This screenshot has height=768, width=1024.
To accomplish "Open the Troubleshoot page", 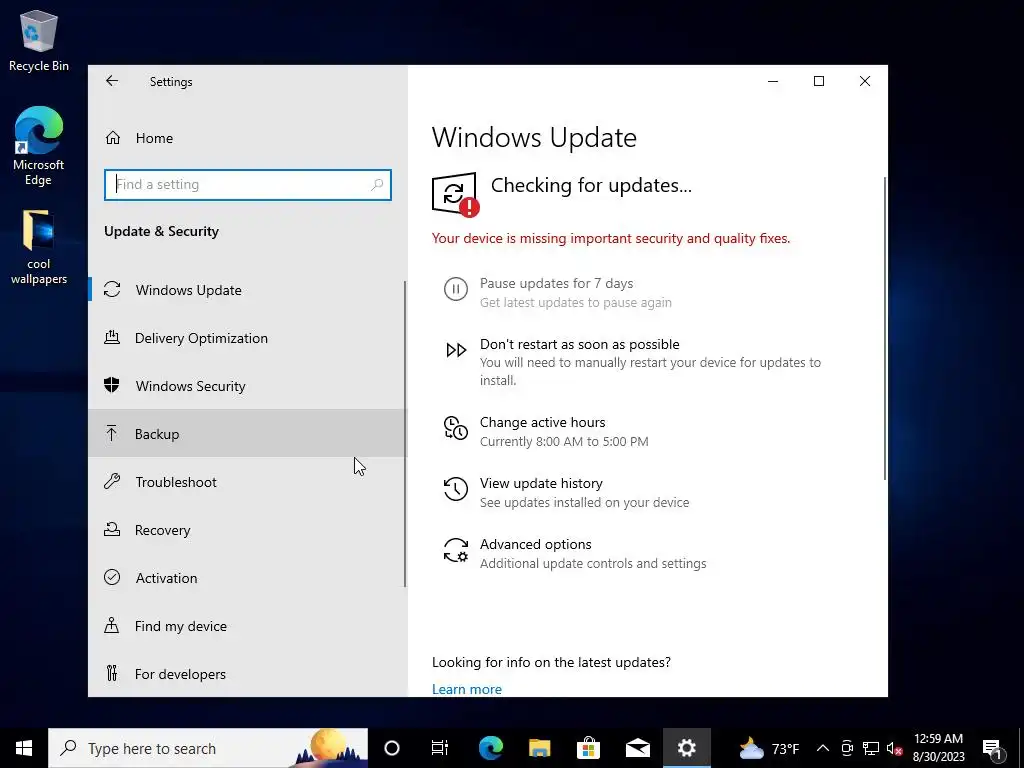I will pyautogui.click(x=247, y=482).
